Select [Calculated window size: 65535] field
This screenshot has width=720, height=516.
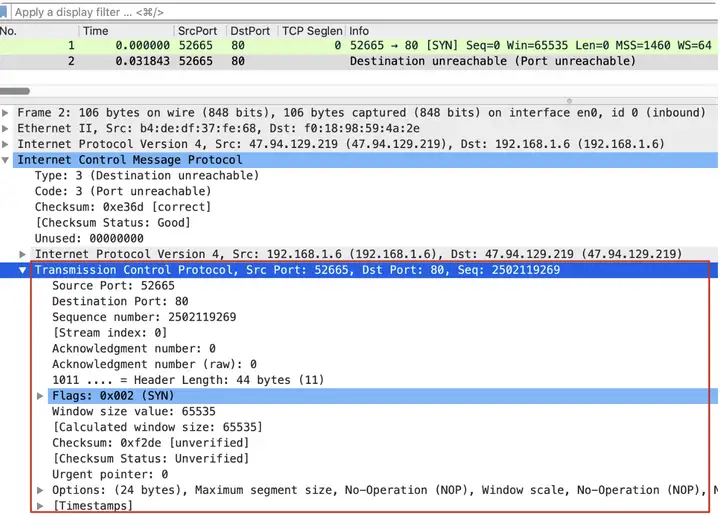pos(158,427)
